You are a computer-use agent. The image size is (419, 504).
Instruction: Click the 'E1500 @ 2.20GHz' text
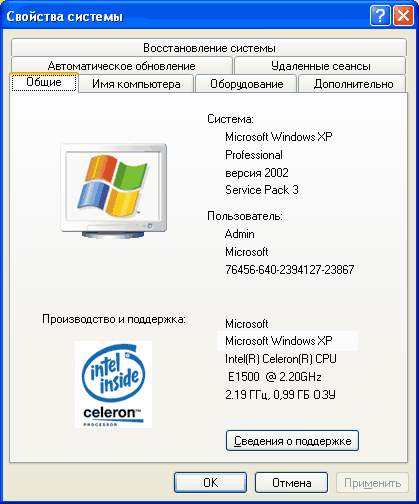[x=274, y=377]
